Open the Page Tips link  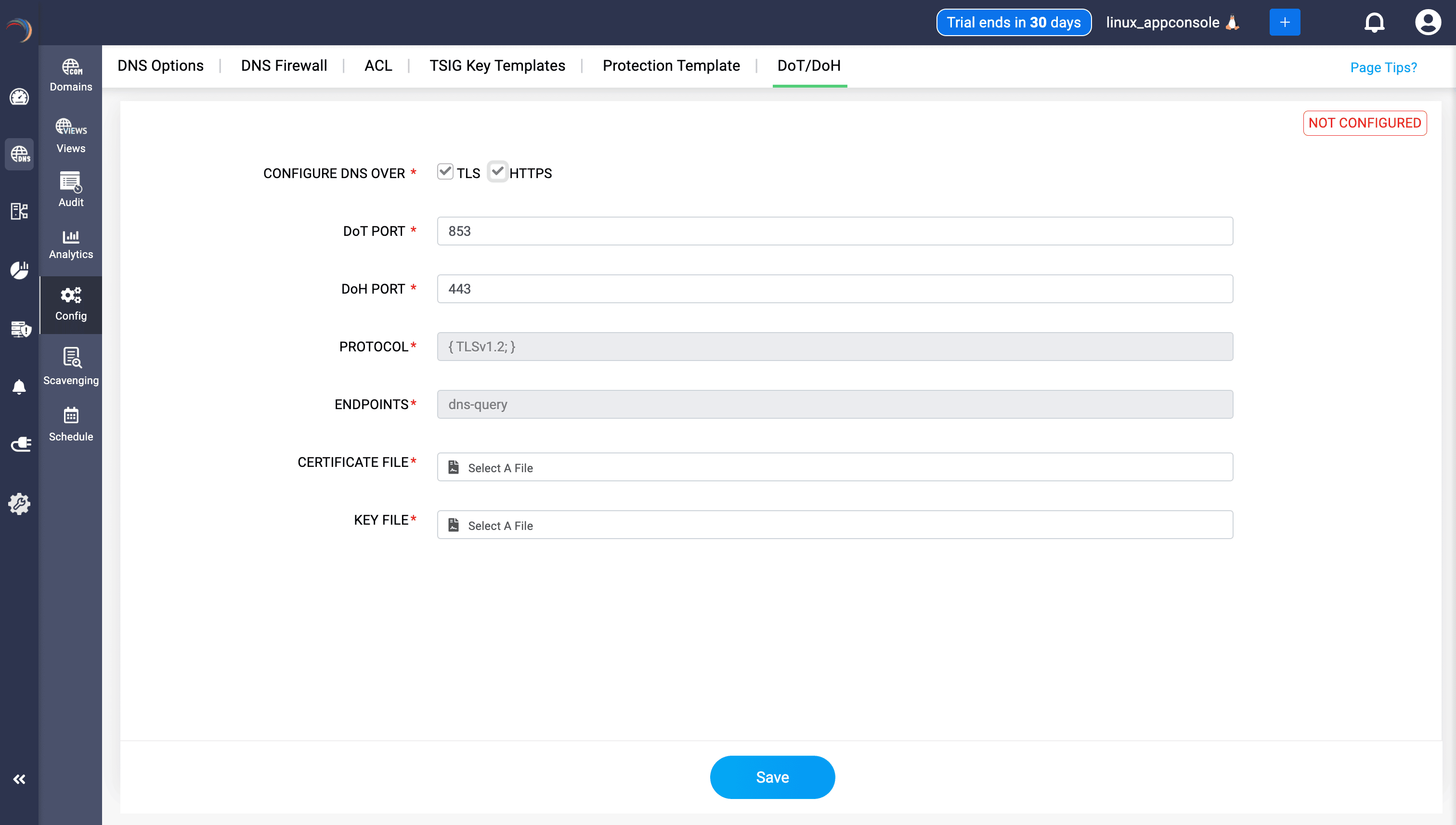pyautogui.click(x=1383, y=67)
